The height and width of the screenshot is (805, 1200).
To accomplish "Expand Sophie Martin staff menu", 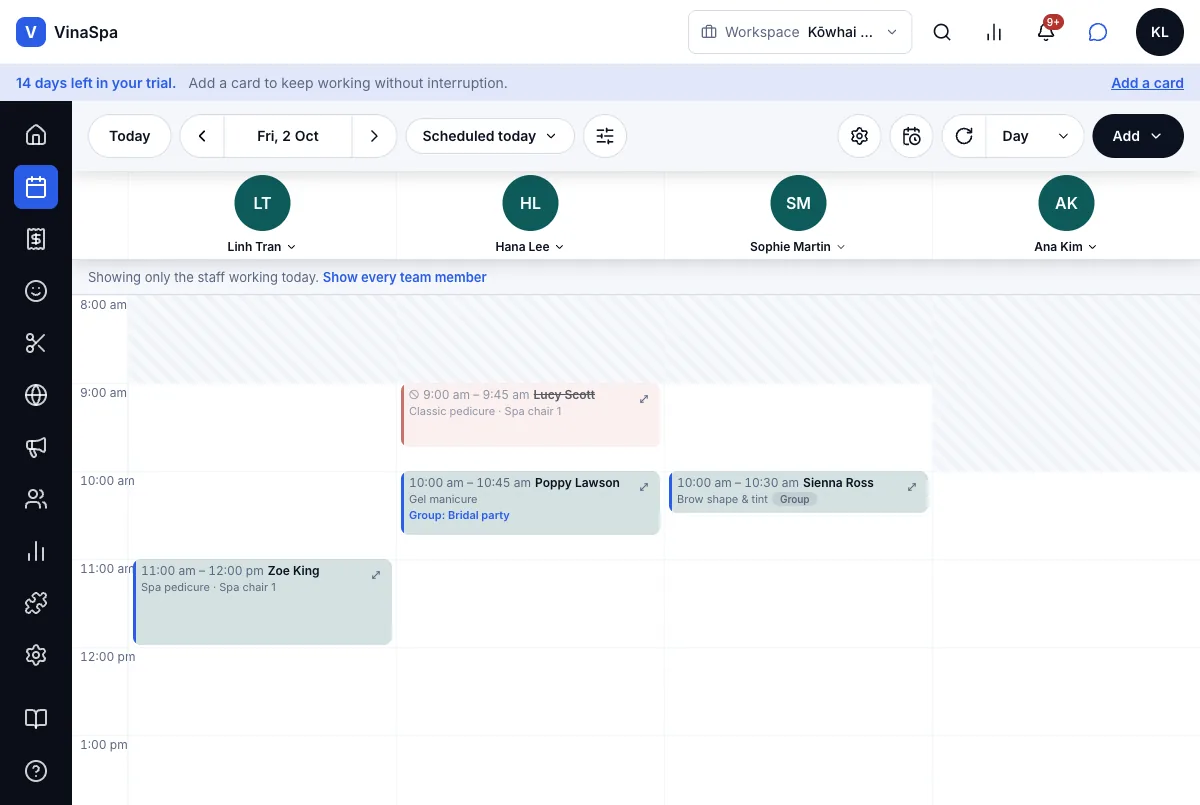I will (798, 247).
